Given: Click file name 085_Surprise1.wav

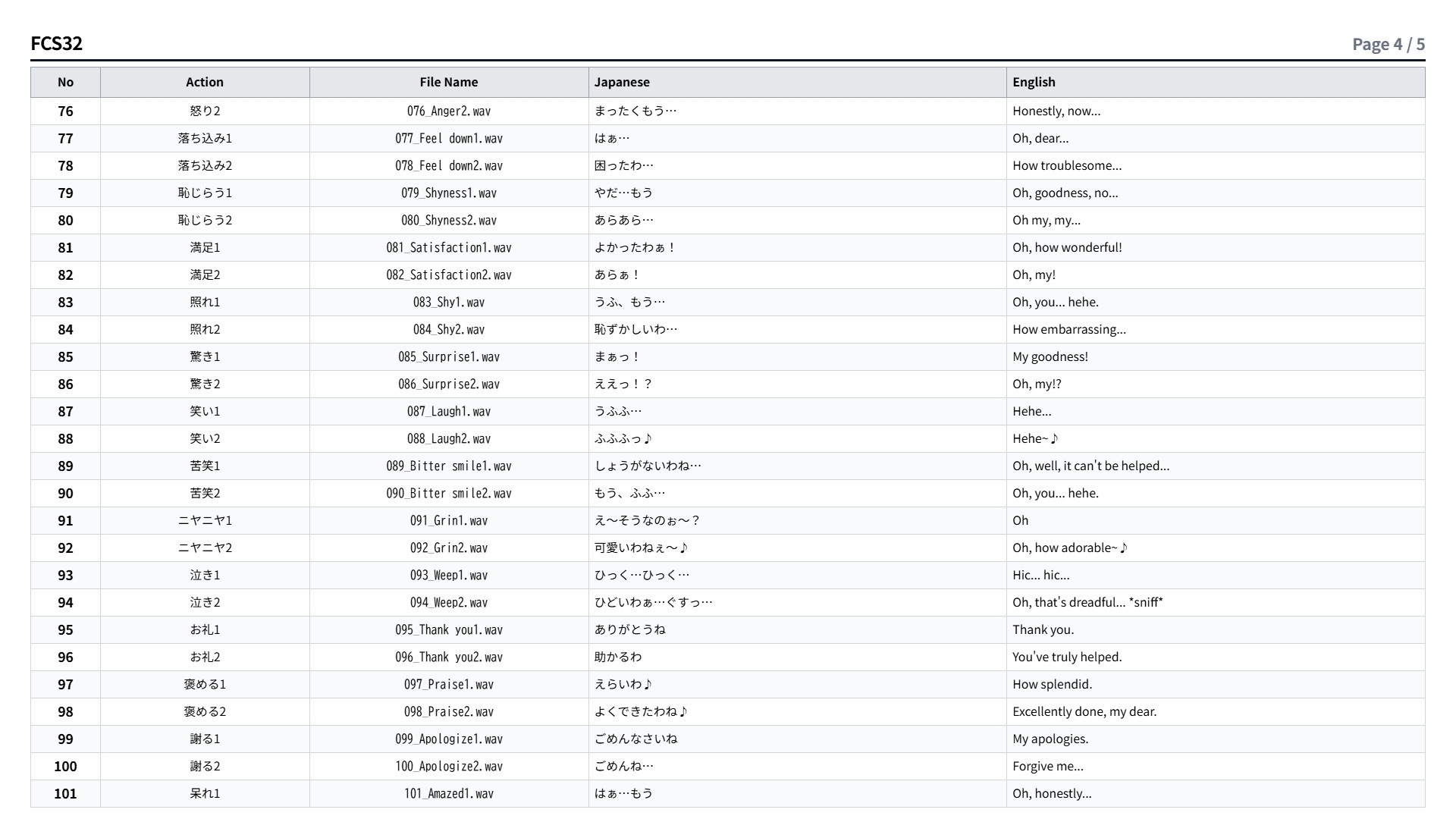Looking at the screenshot, I should click(x=449, y=357).
